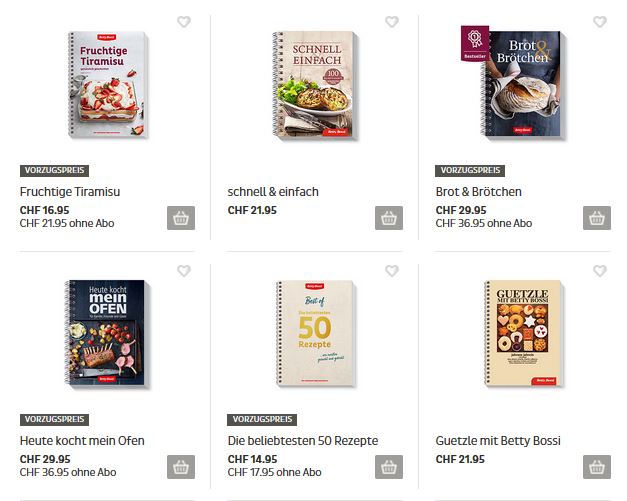The height and width of the screenshot is (501, 627).
Task: Add Guetzle mit Betty Bossi to basket
Action: [597, 467]
